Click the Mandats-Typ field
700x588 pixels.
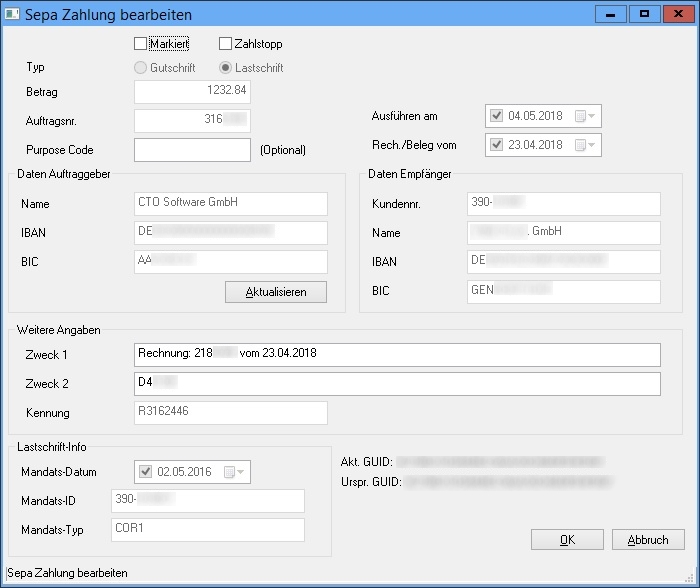[x=219, y=530]
